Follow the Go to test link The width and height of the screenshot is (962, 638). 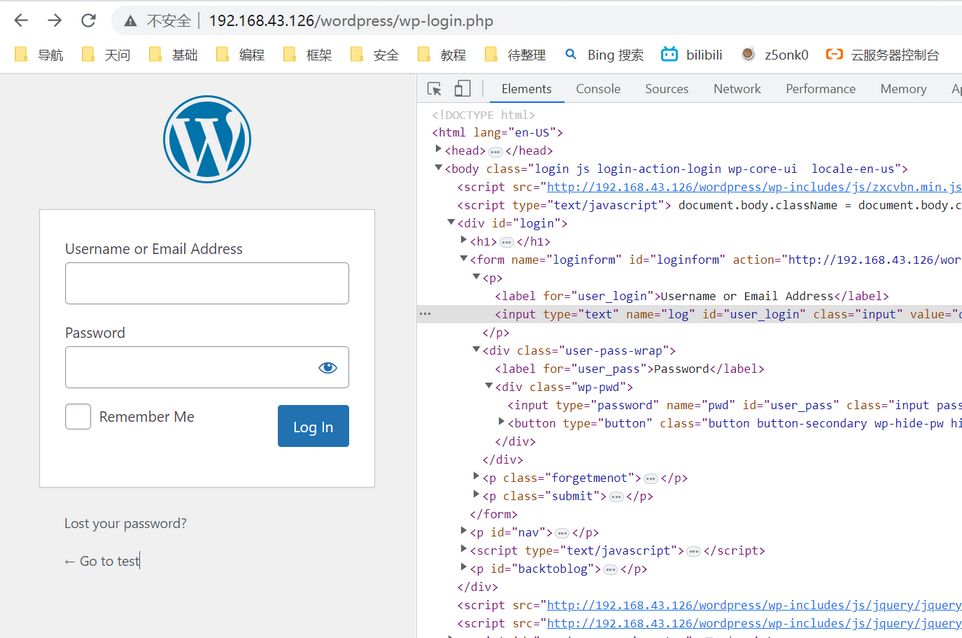pyautogui.click(x=102, y=561)
